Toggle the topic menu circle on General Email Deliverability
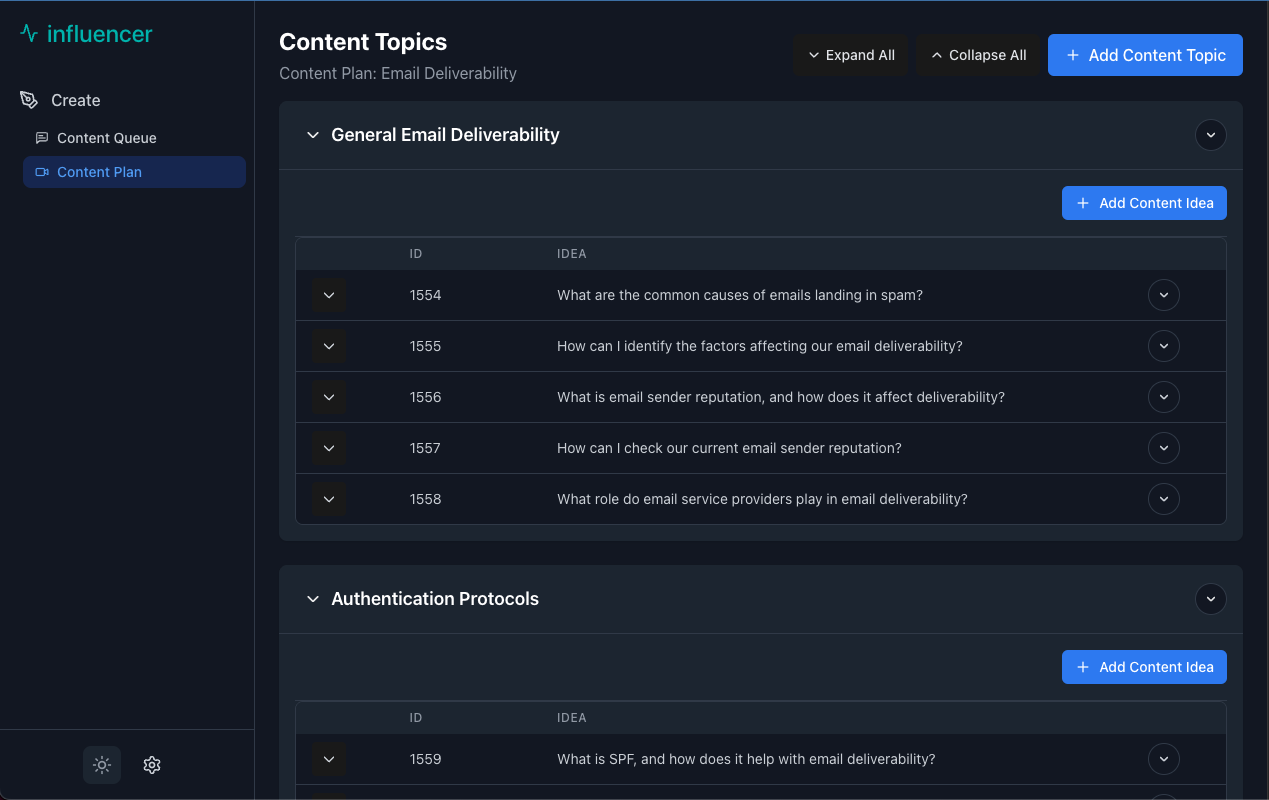 pyautogui.click(x=1211, y=135)
